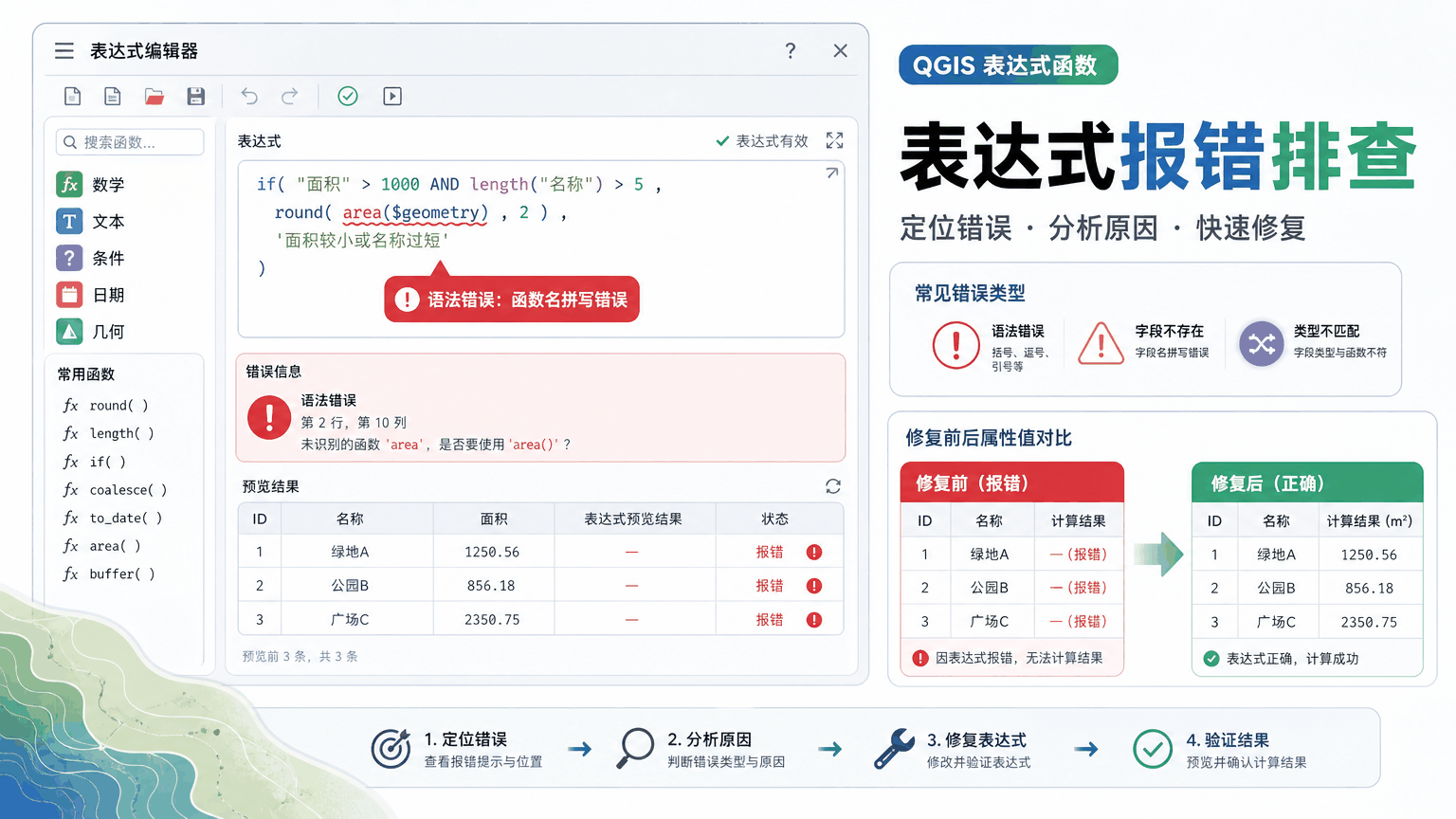
Task: Click the 日期 calendar category icon
Action: (69, 295)
